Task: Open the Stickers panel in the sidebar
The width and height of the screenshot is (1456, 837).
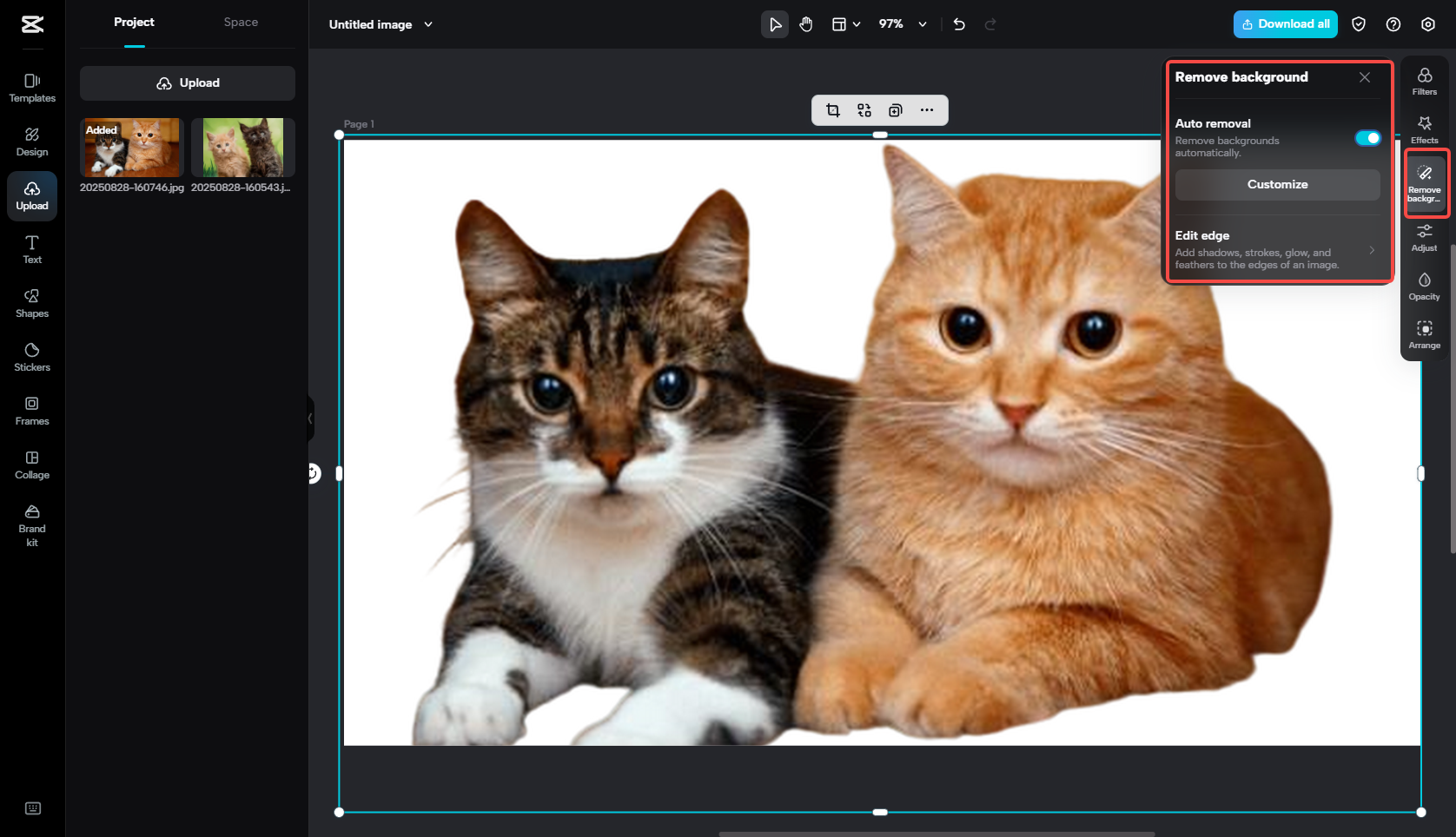Action: (31, 356)
